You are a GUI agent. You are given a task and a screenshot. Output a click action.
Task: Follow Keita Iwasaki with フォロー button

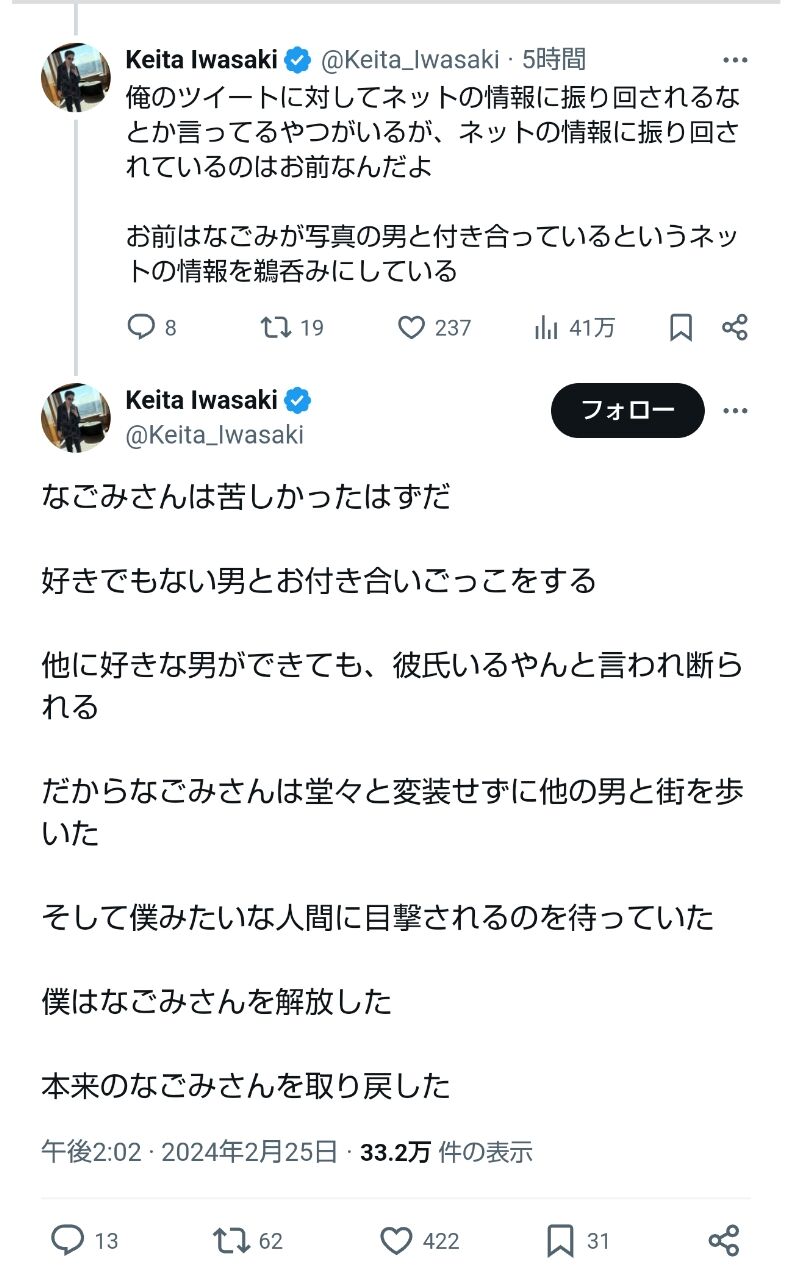pyautogui.click(x=628, y=410)
